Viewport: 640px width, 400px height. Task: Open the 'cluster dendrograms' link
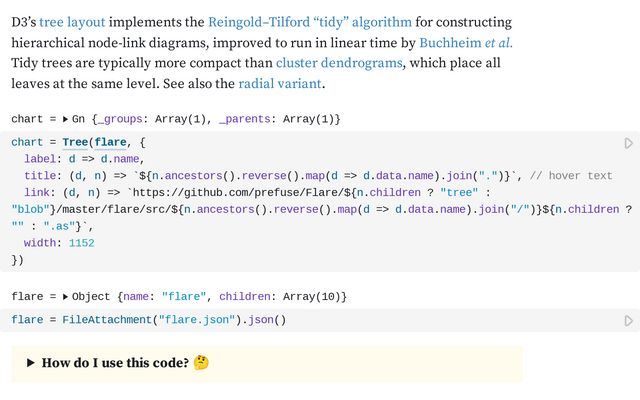(339, 63)
